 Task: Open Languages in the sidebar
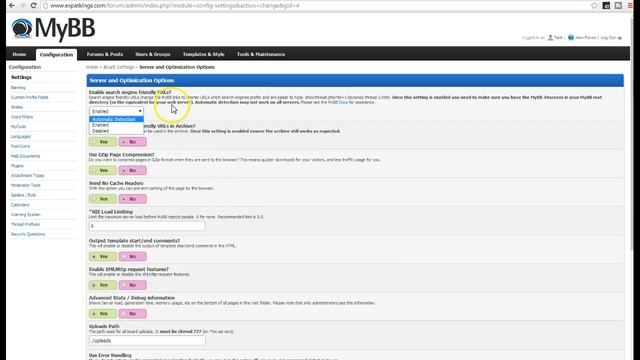pos(21,136)
